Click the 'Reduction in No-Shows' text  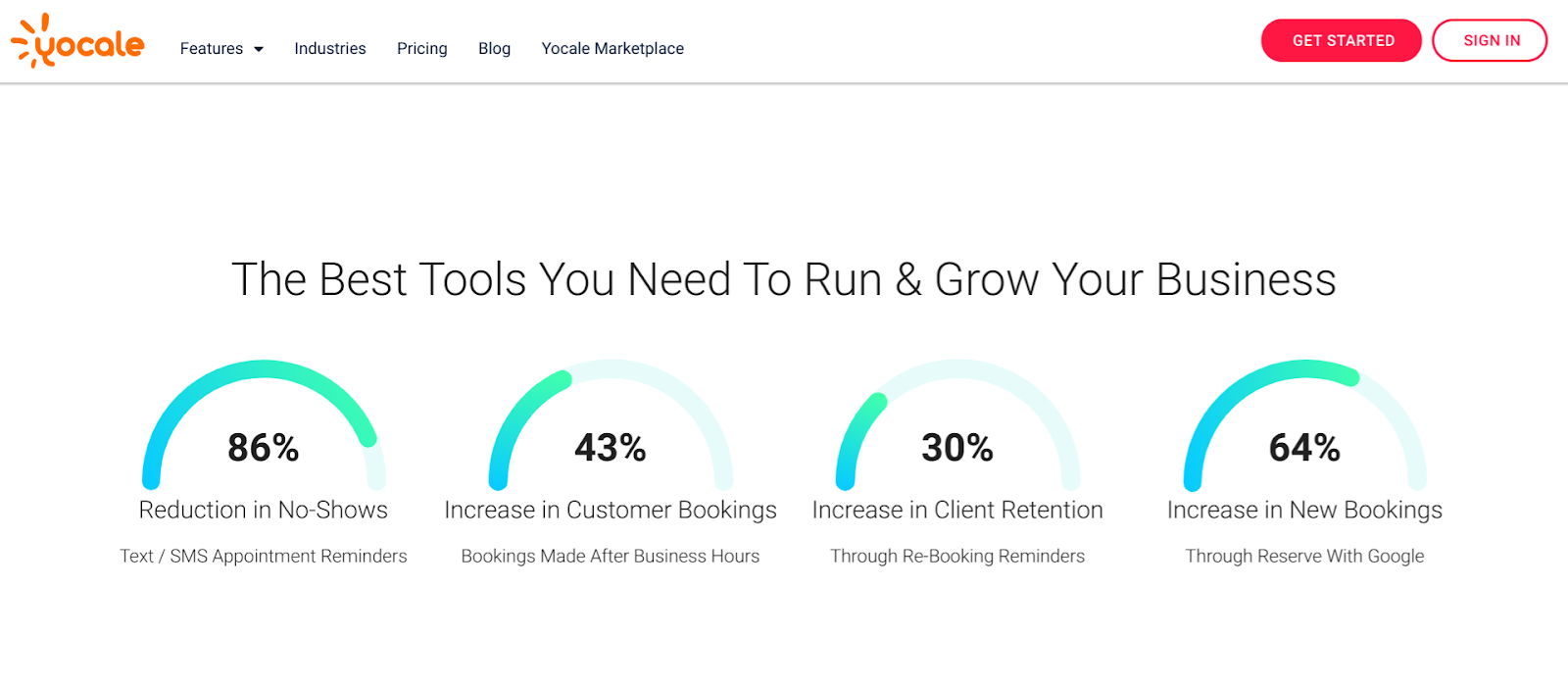pos(264,510)
